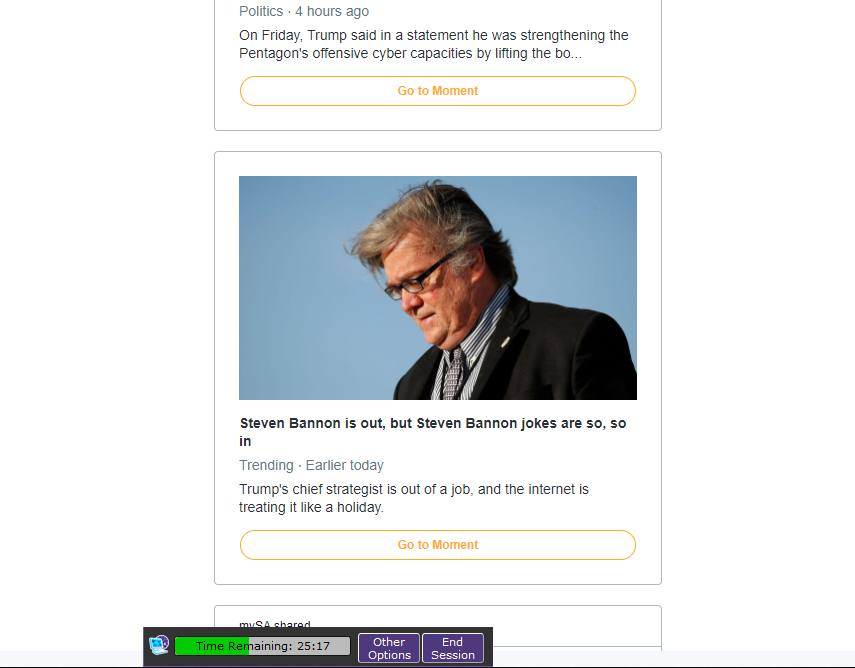Click the computer-globe session timer icon
Viewport: 855px width, 668px height.
(x=159, y=646)
